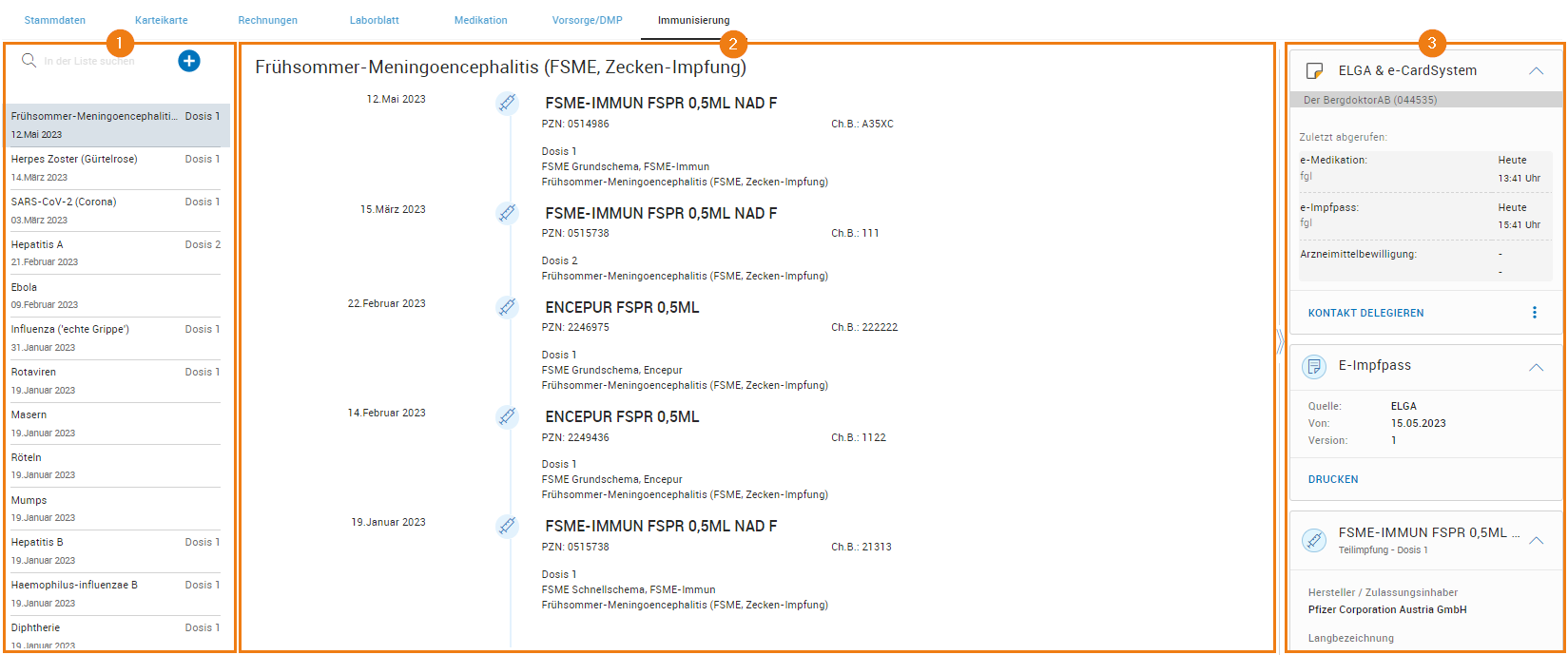
Task: Click syringe icon for 12.Mai 2023 entry
Action: [508, 103]
